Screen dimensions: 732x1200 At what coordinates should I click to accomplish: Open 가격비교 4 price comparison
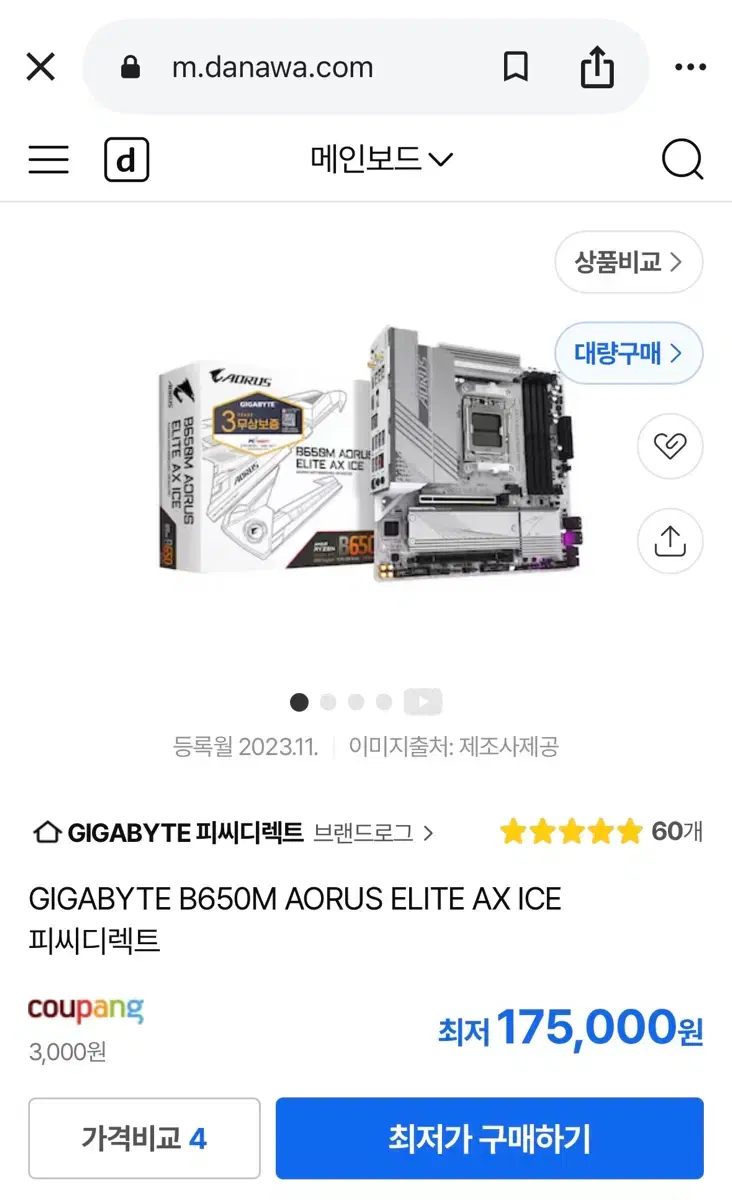pos(144,1138)
